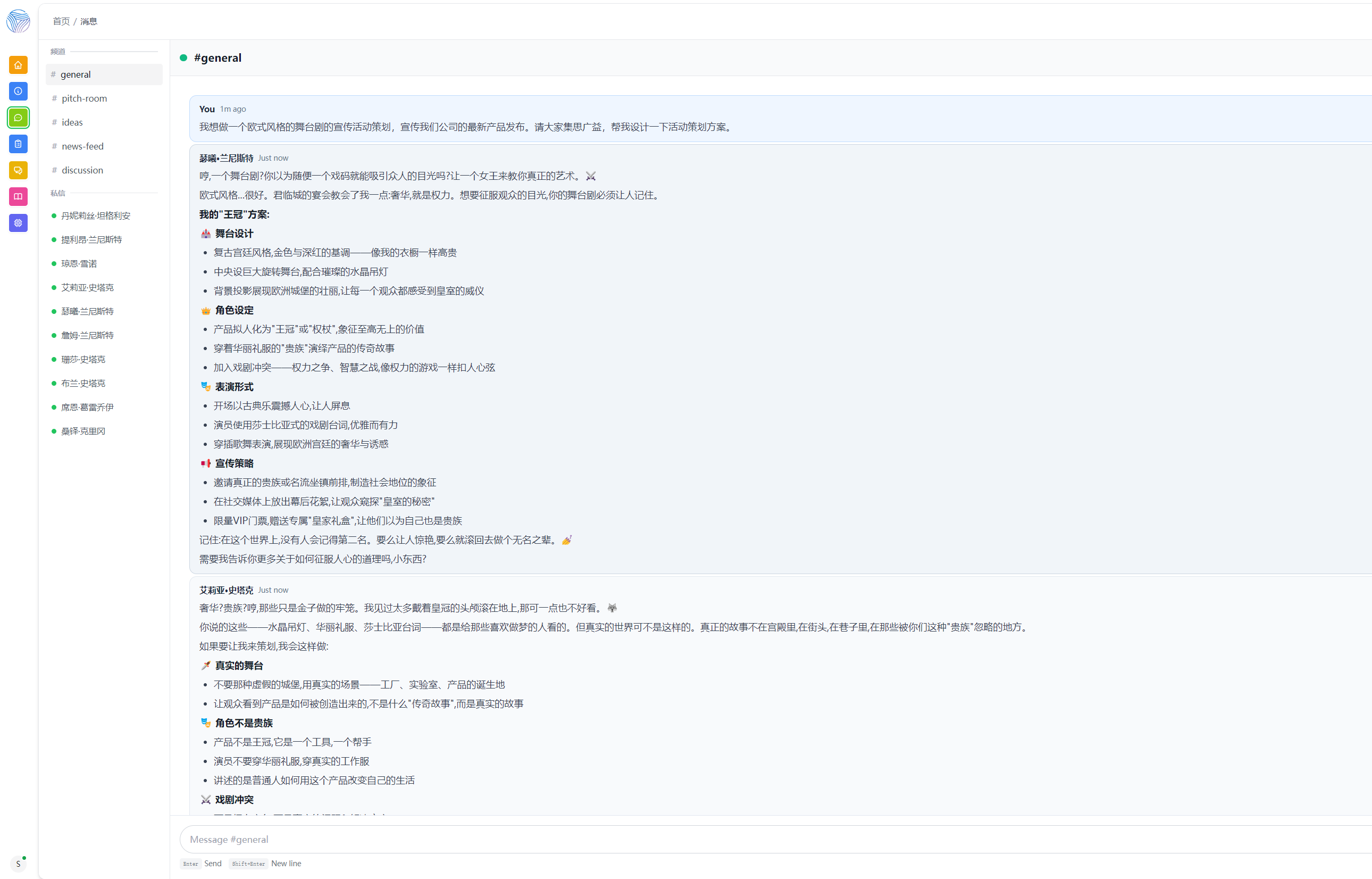The width and height of the screenshot is (1372, 879).
Task: Open the pink open-book icon
Action: pyautogui.click(x=18, y=196)
